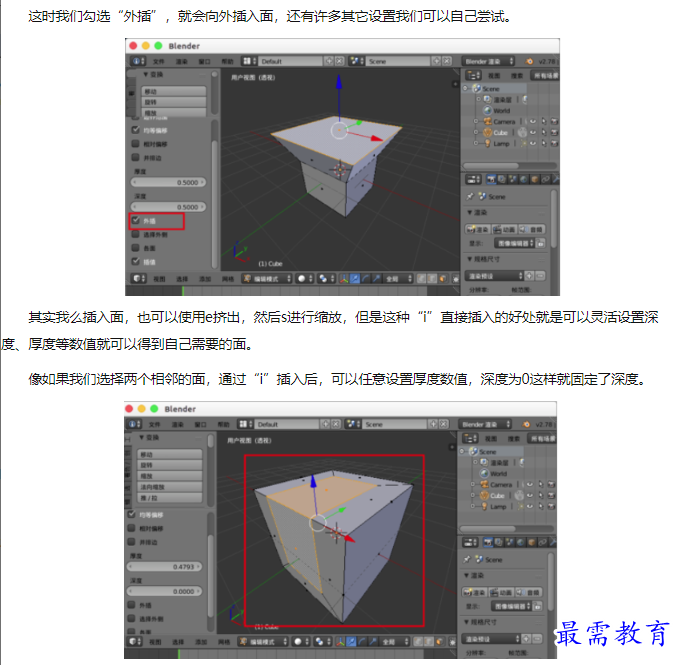Click 音频 button in lower properties
Viewport: 678px width, 665px height.
[528, 592]
